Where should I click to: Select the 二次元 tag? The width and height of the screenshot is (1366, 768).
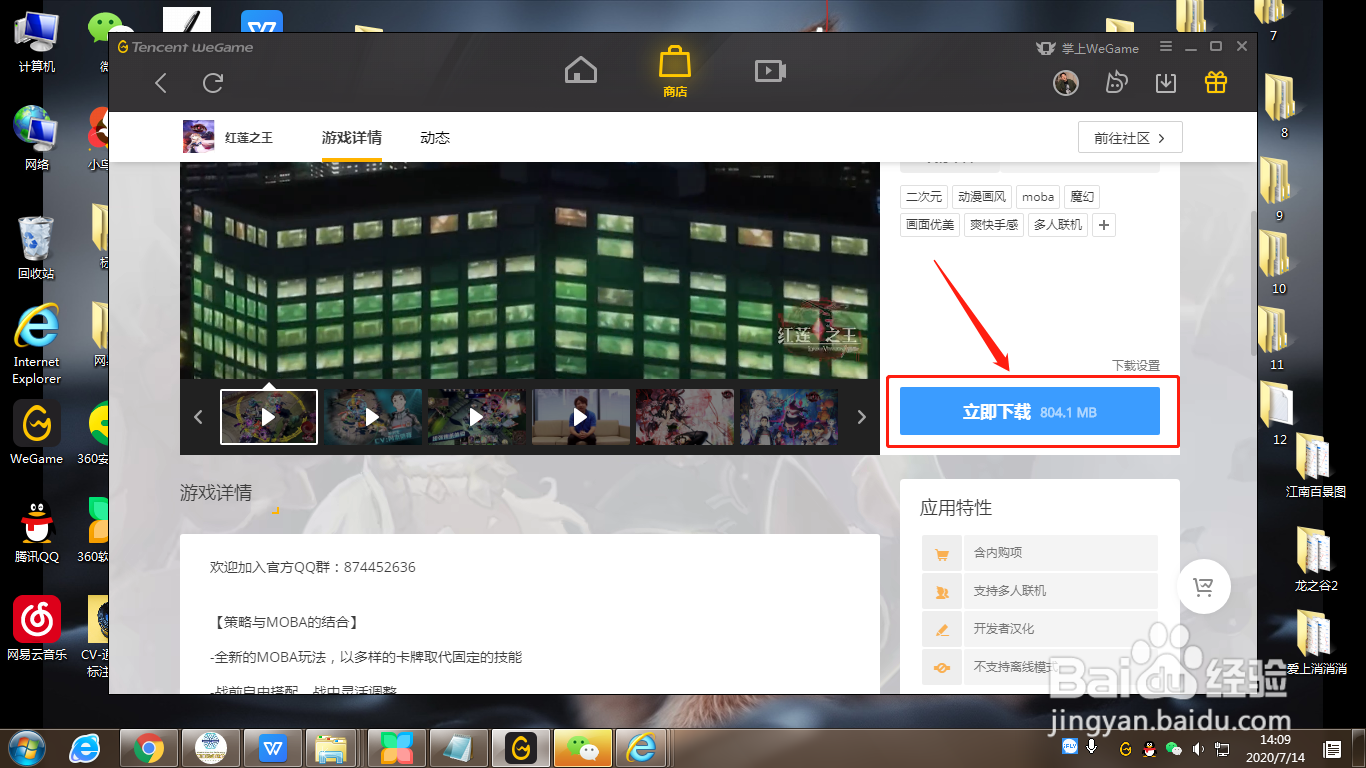924,197
